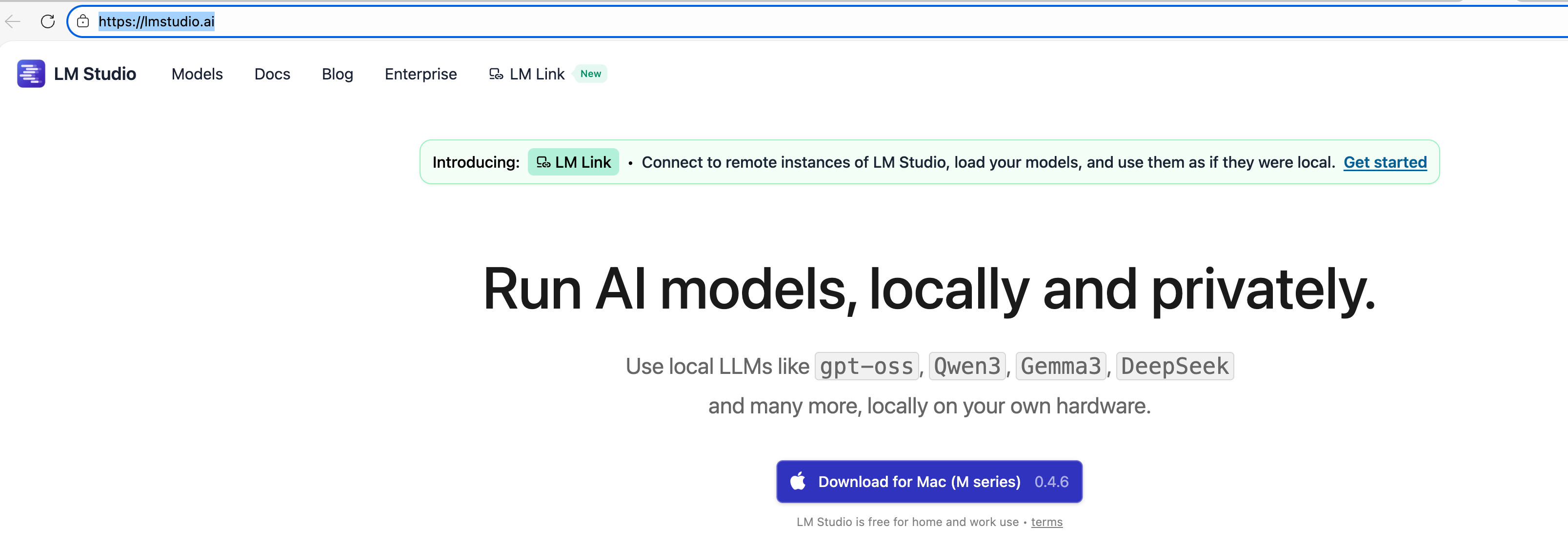
Task: Click the site info lock icon
Action: point(83,22)
